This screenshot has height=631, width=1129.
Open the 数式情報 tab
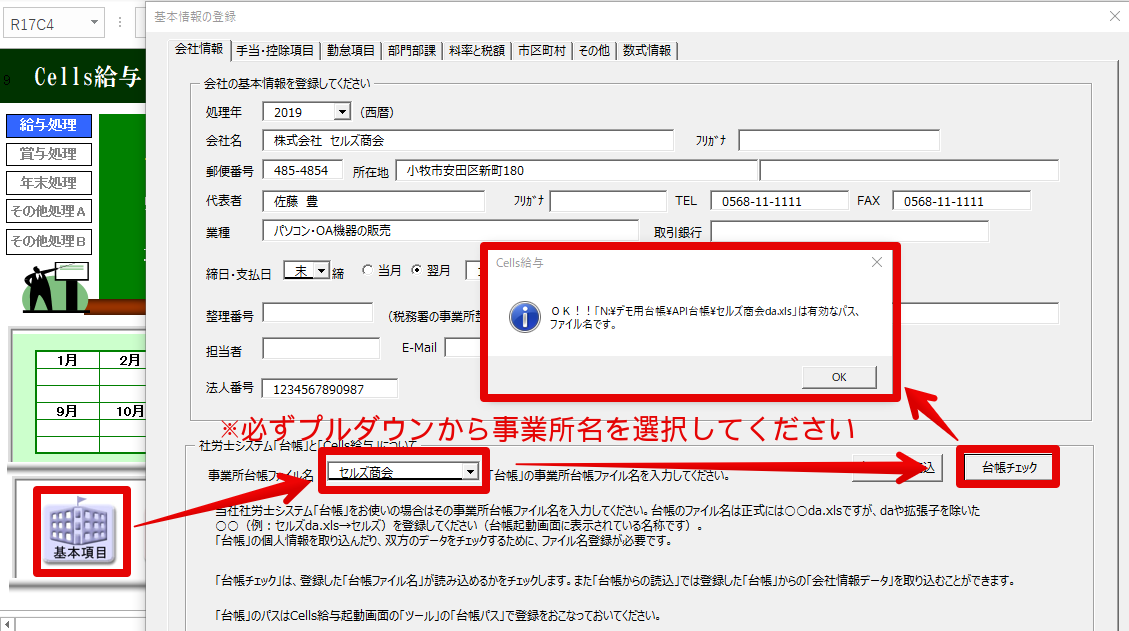pyautogui.click(x=647, y=50)
